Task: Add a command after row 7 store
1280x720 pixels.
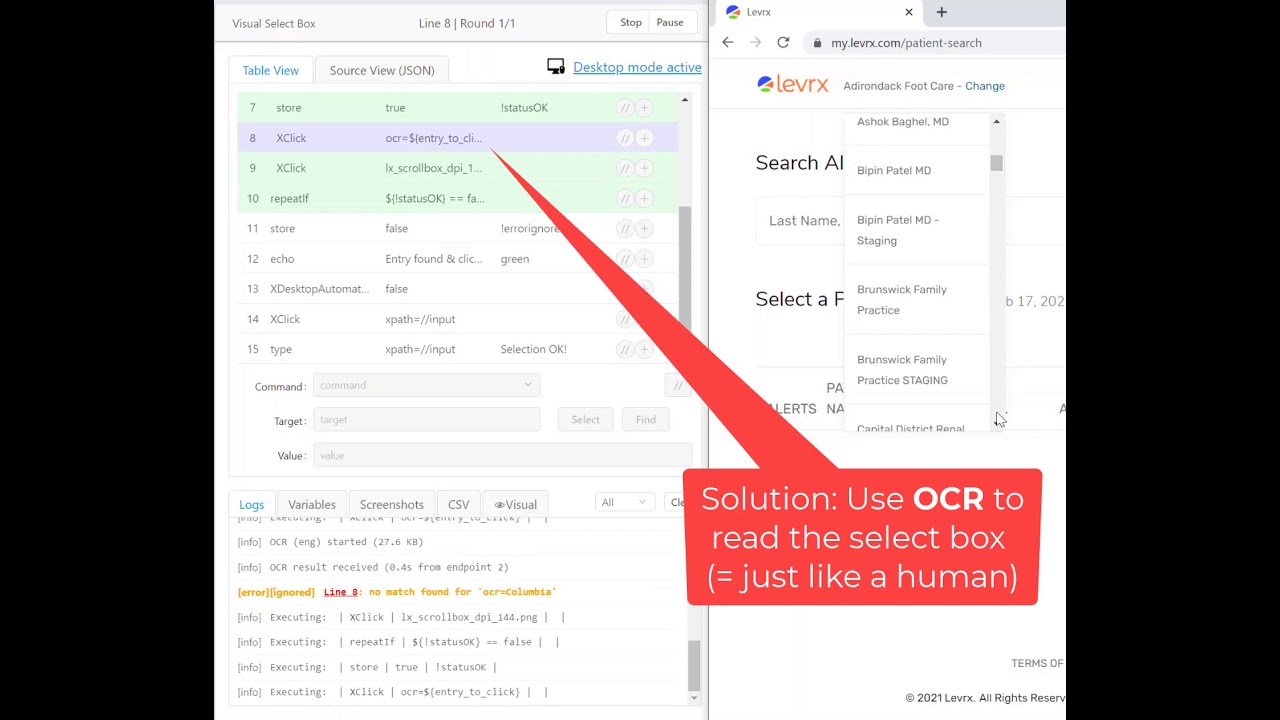Action: click(x=644, y=108)
